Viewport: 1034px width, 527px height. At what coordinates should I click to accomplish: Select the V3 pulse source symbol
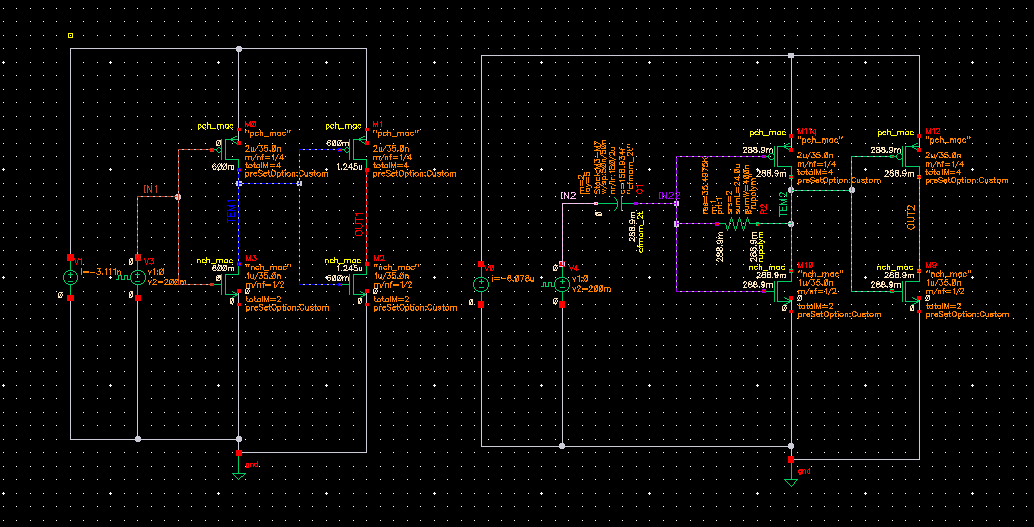click(x=137, y=277)
